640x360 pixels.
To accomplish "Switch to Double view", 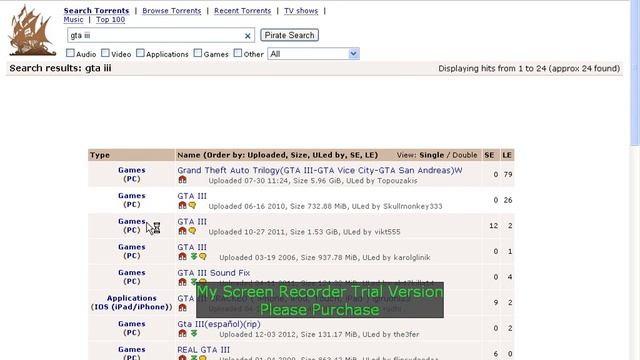I will point(464,155).
